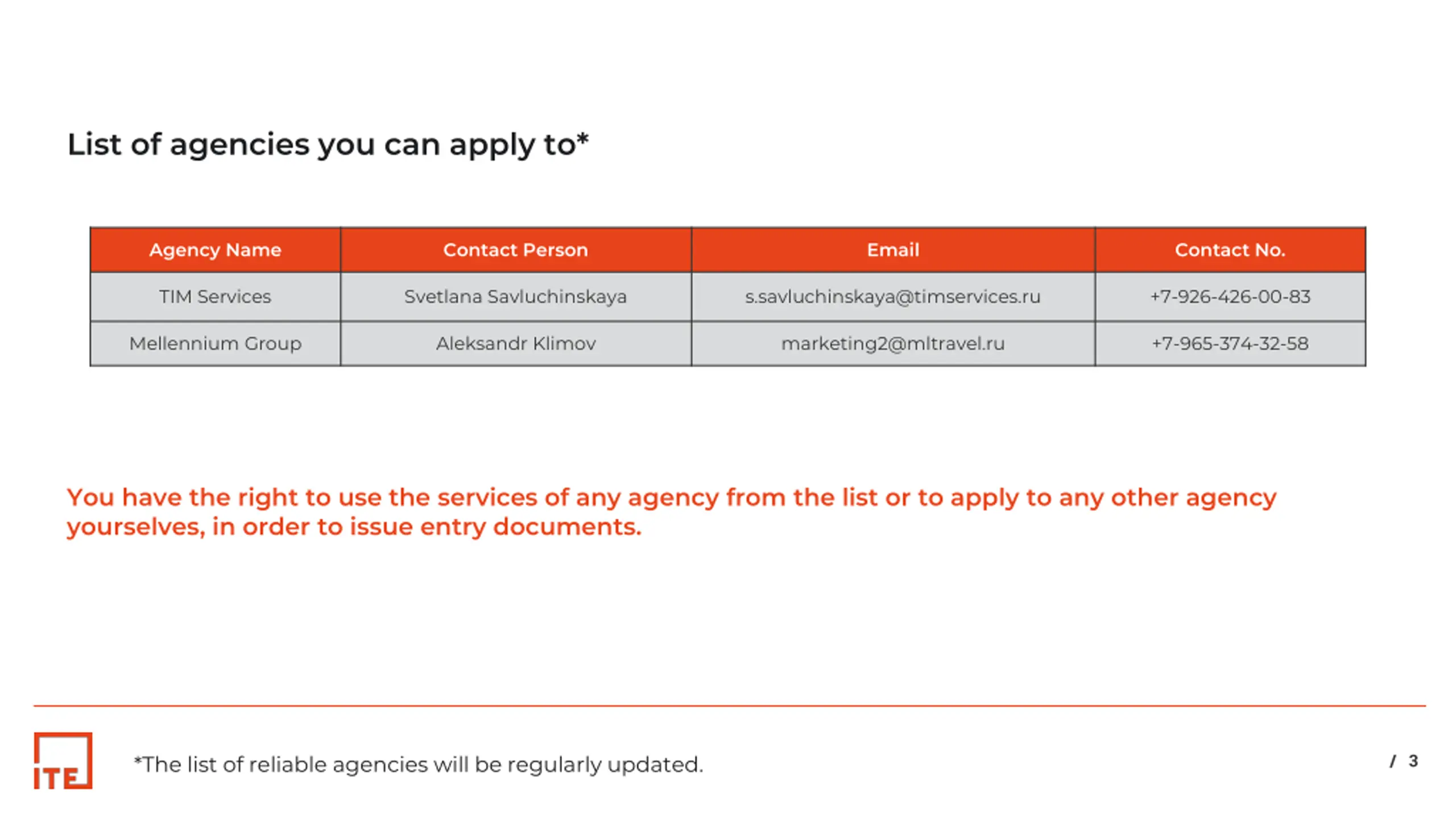Click the TIM Services agency cell
The height and width of the screenshot is (819, 1456).
tap(216, 297)
